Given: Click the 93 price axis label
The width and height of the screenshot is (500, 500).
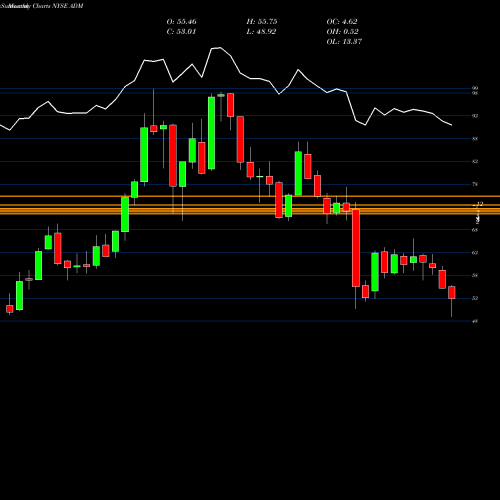Looking at the screenshot, I should (x=475, y=116).
